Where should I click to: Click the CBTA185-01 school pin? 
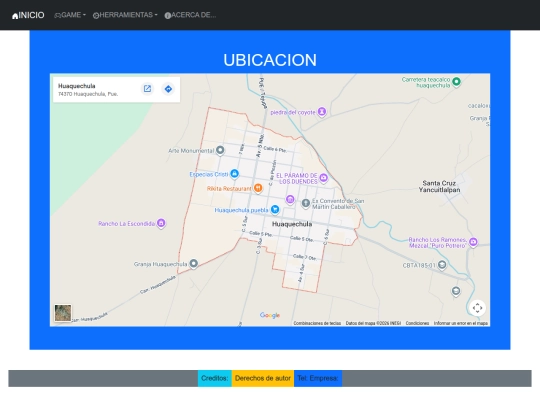tap(442, 265)
